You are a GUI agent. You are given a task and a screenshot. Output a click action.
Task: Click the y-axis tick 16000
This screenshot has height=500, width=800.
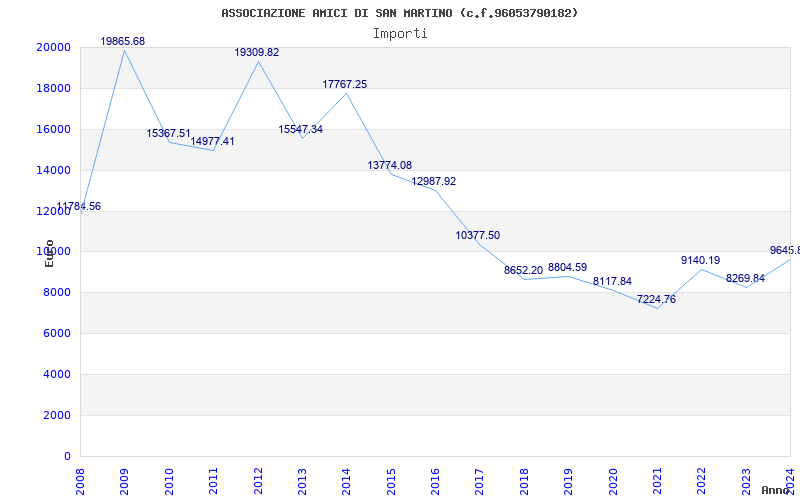[53, 129]
